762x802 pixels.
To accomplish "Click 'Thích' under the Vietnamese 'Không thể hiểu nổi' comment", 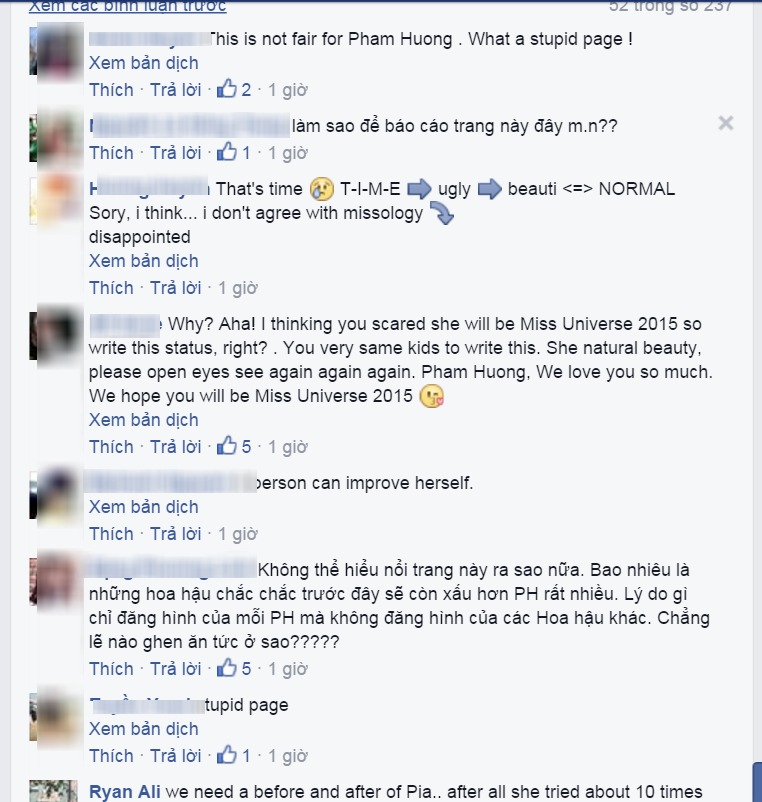I will [111, 669].
